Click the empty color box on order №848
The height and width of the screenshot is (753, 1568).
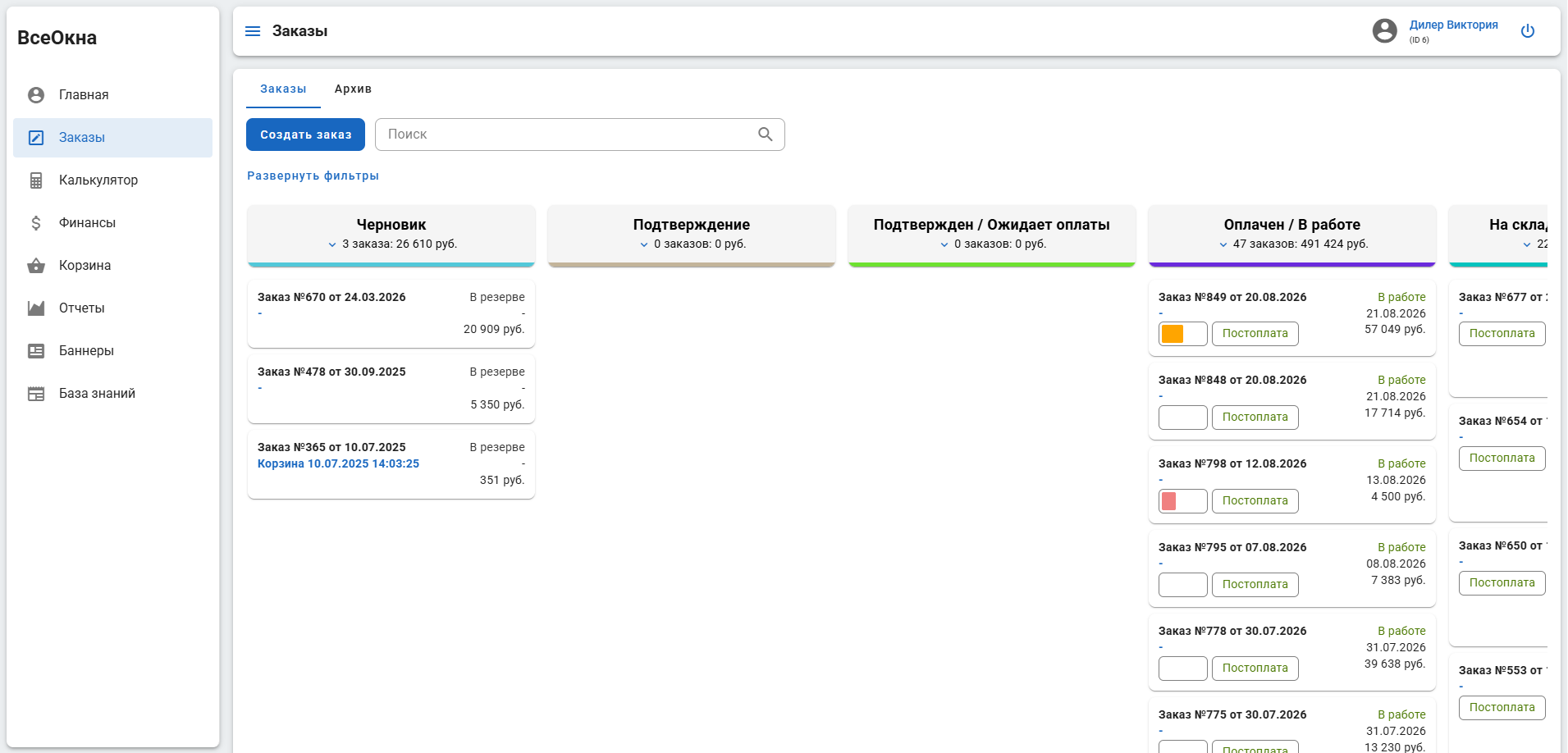[1183, 418]
